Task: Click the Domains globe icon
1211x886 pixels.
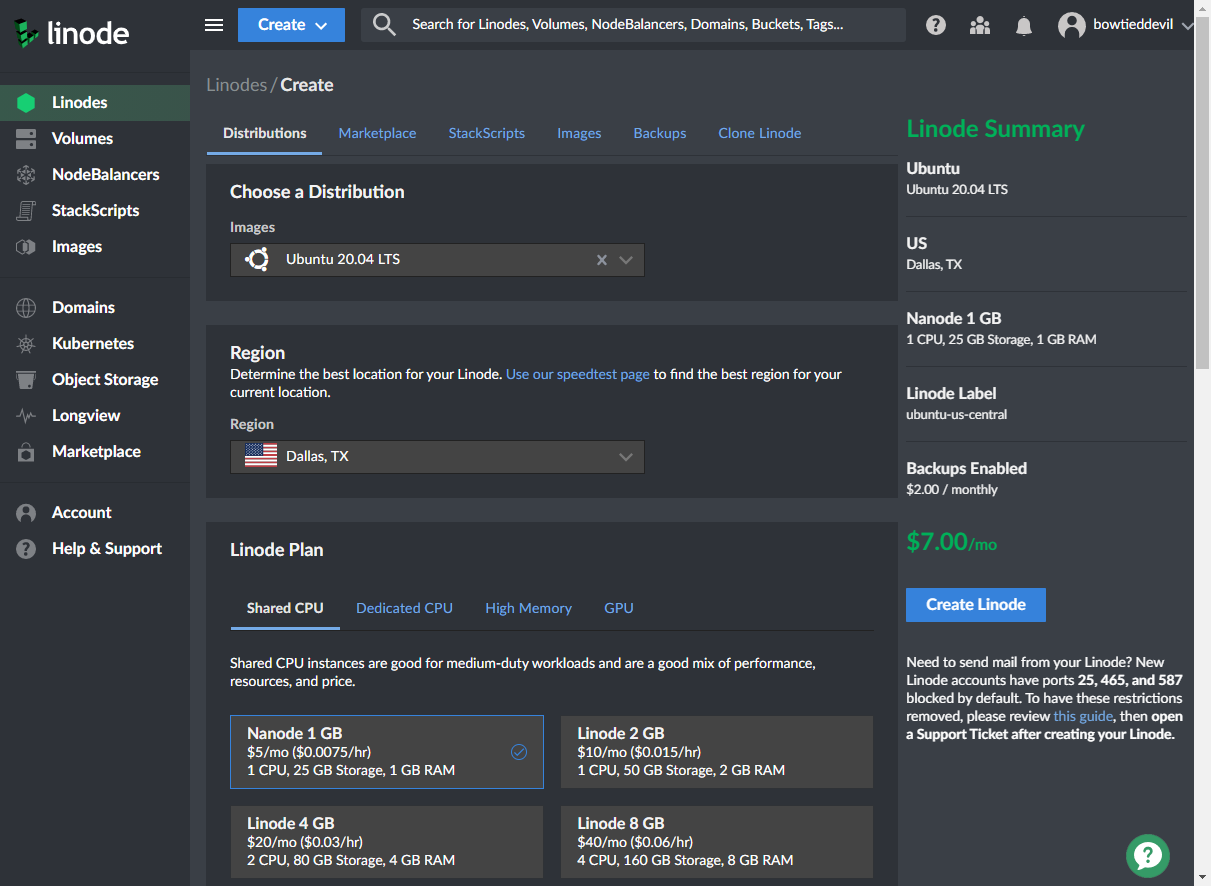Action: coord(26,308)
